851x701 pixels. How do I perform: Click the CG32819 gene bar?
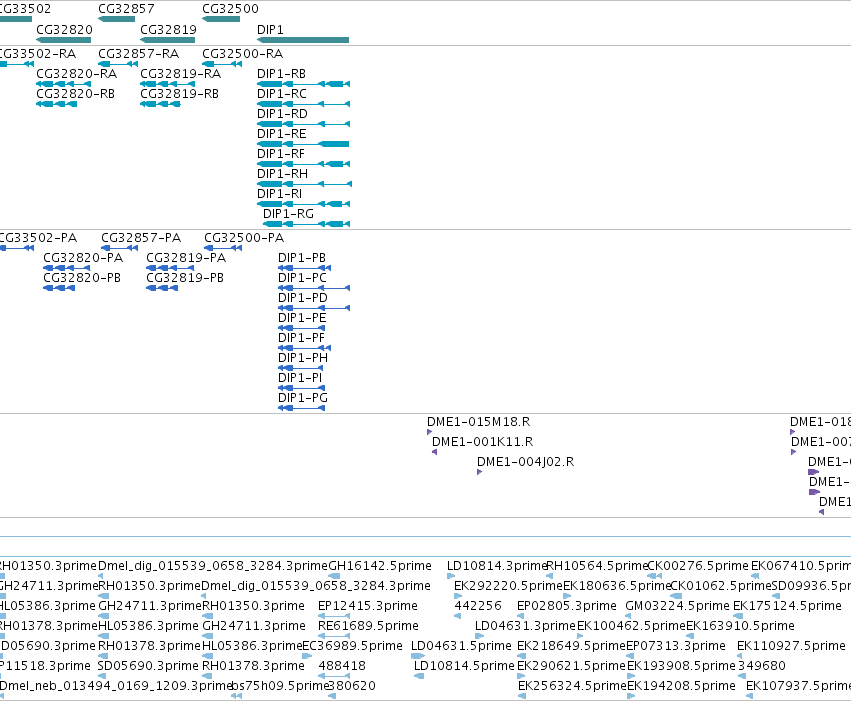click(168, 40)
